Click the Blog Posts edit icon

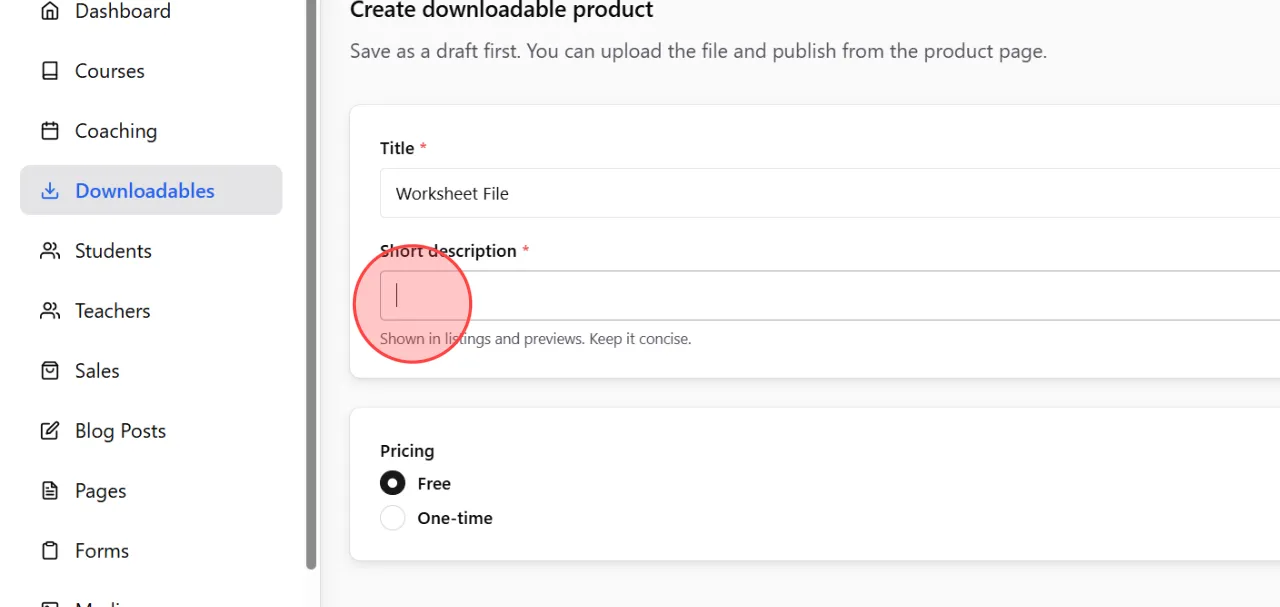[x=49, y=431]
